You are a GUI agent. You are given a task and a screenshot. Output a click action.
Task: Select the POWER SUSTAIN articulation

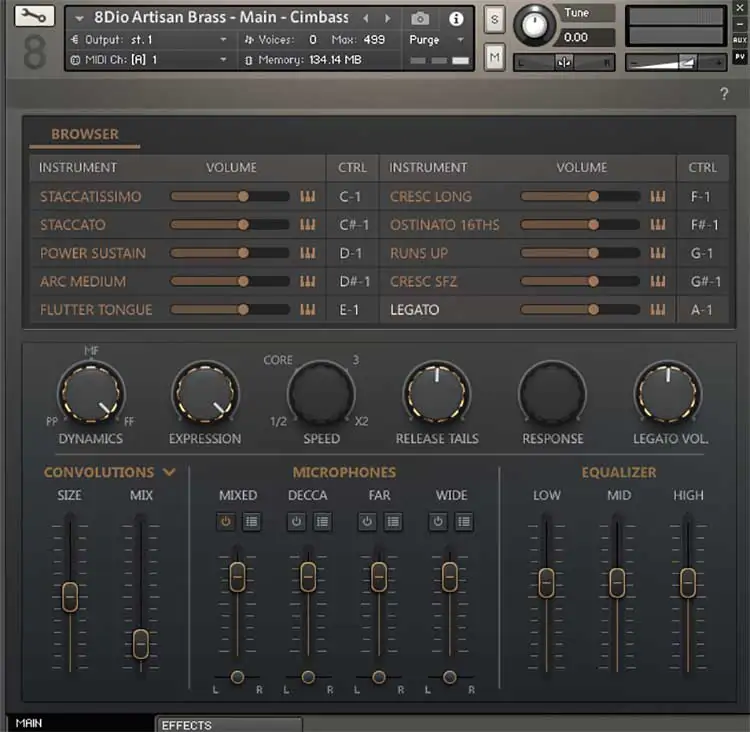[x=93, y=253]
